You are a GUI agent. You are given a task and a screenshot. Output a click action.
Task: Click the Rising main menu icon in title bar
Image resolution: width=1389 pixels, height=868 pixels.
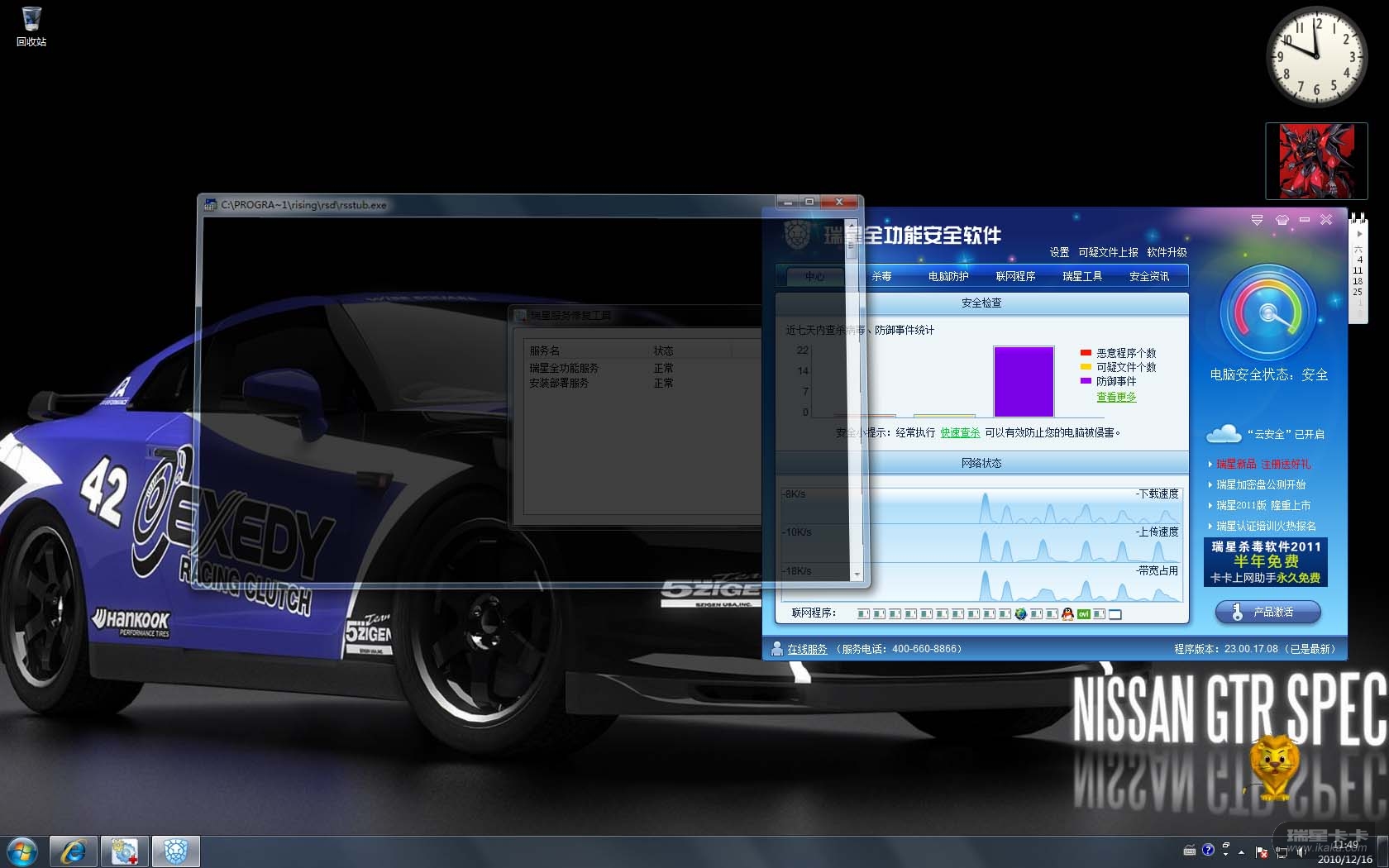(x=1257, y=220)
